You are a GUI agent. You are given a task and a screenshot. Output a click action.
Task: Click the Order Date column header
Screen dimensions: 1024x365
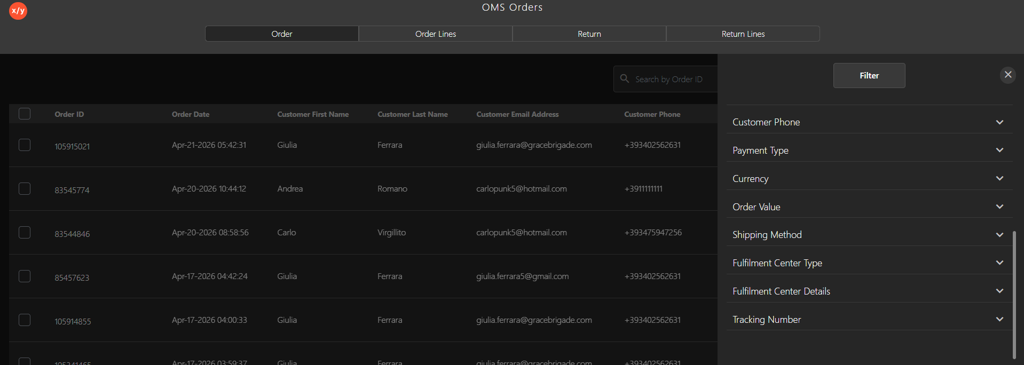point(191,114)
